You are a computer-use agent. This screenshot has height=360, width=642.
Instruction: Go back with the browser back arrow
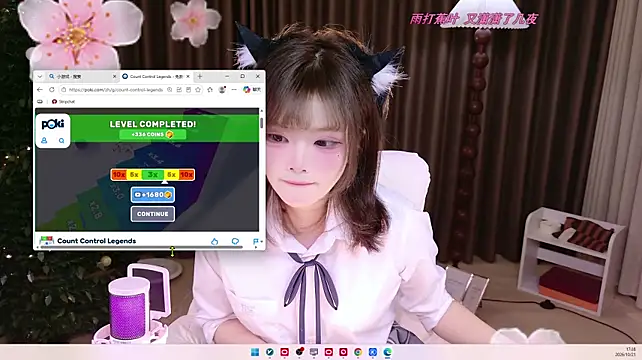40,89
